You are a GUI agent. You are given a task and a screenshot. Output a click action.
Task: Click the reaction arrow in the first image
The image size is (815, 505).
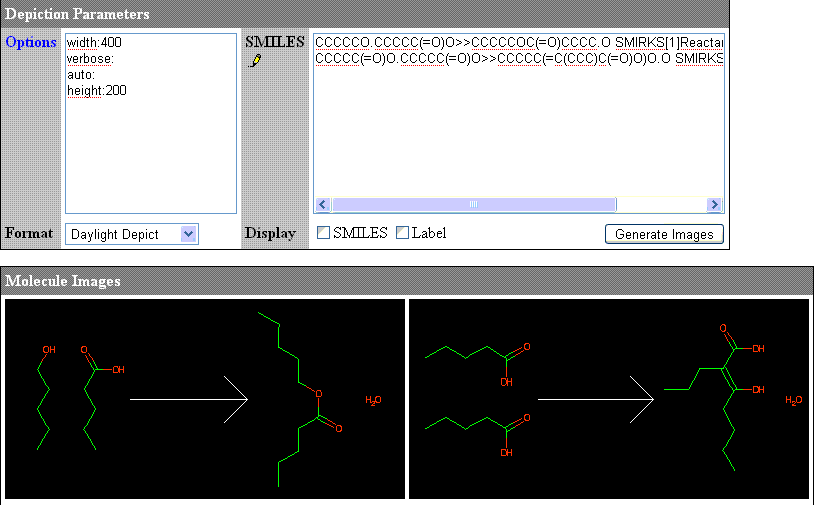(x=188, y=399)
